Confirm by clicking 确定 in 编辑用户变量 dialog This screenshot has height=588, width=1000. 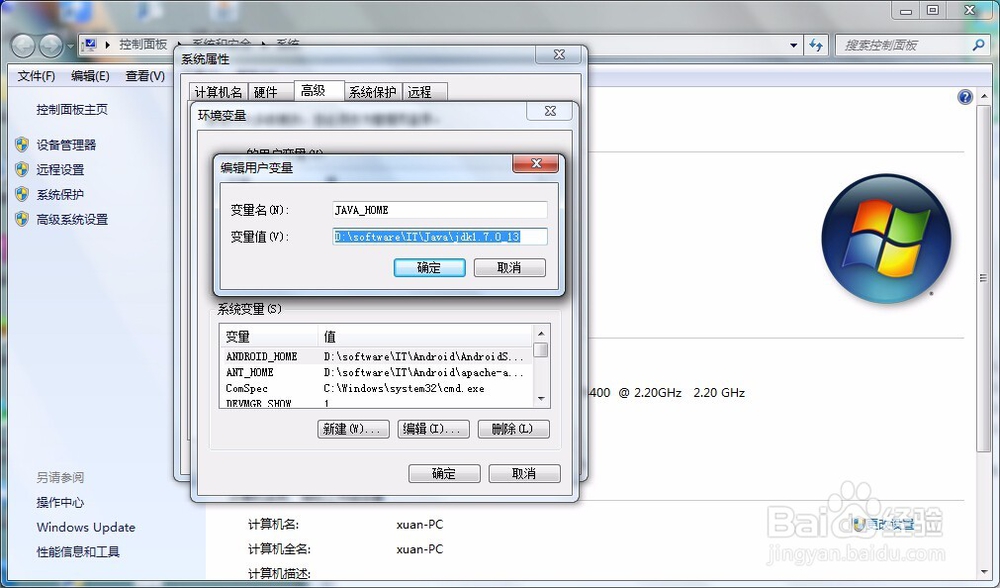(x=429, y=267)
